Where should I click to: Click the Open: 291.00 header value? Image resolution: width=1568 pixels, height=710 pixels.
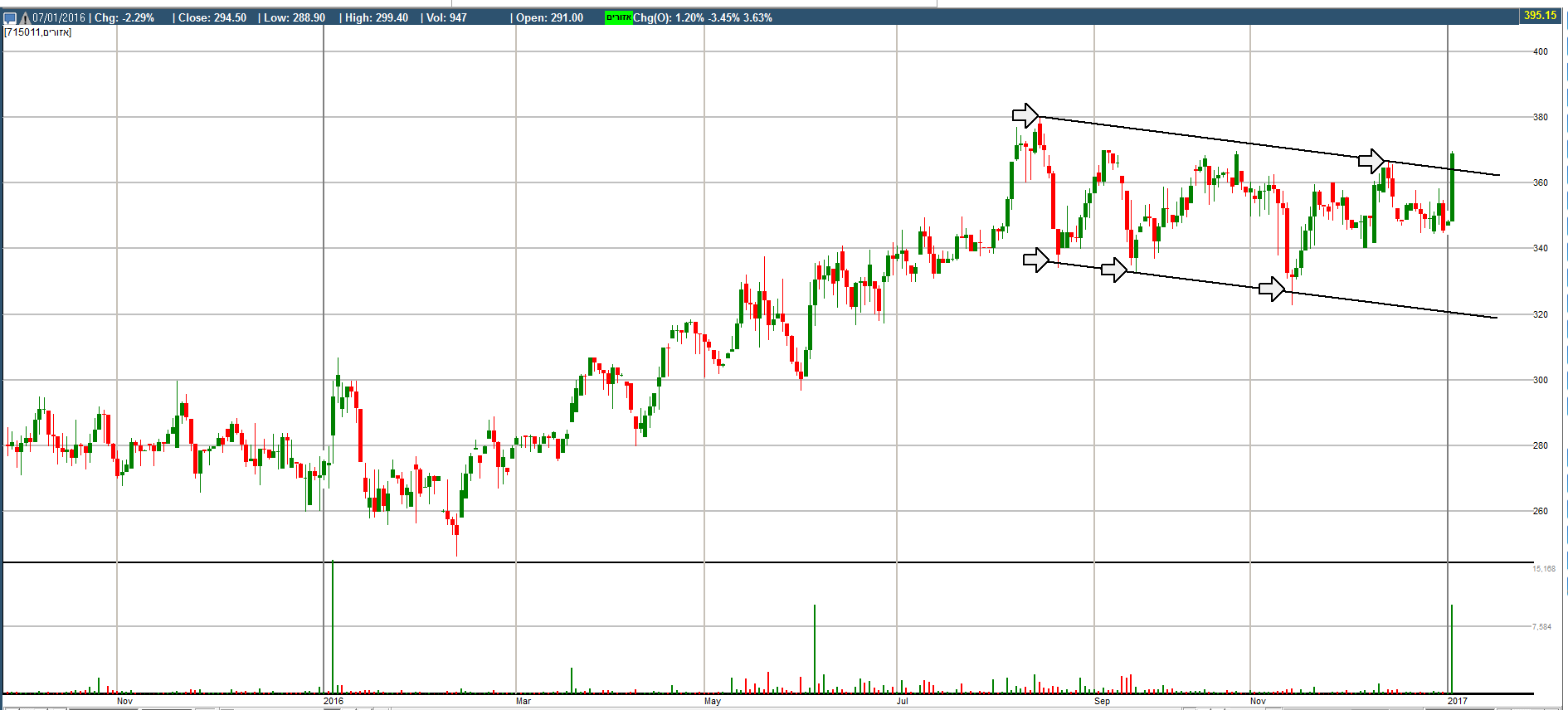549,17
